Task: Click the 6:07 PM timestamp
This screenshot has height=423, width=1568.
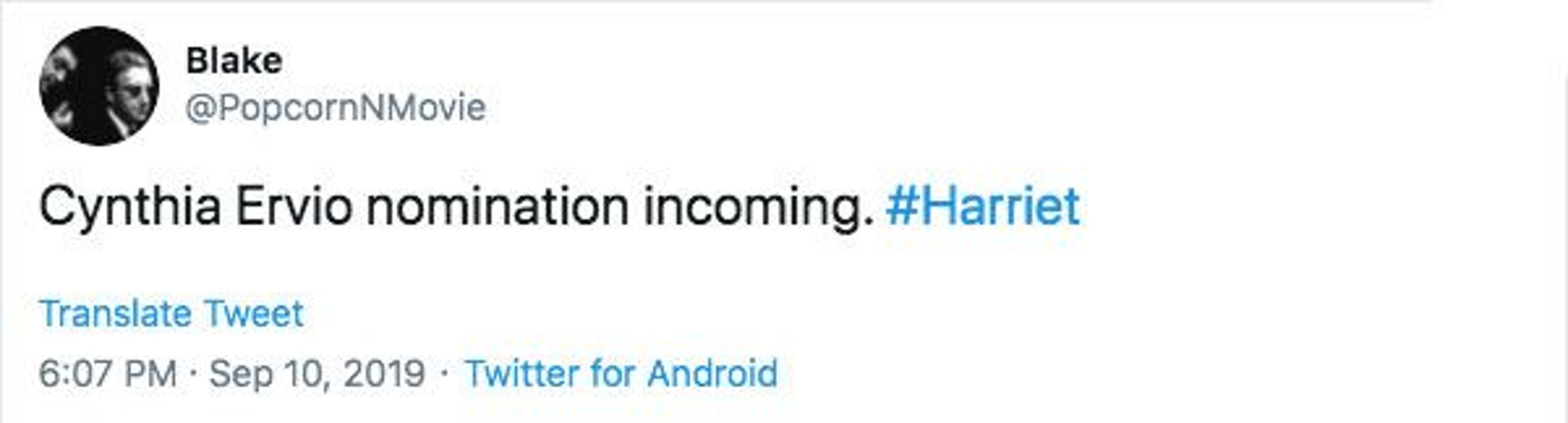Action: pyautogui.click(x=108, y=373)
